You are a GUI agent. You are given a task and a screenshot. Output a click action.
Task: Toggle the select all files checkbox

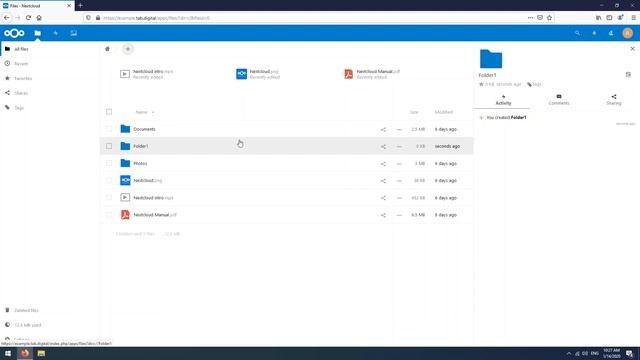pyautogui.click(x=109, y=112)
